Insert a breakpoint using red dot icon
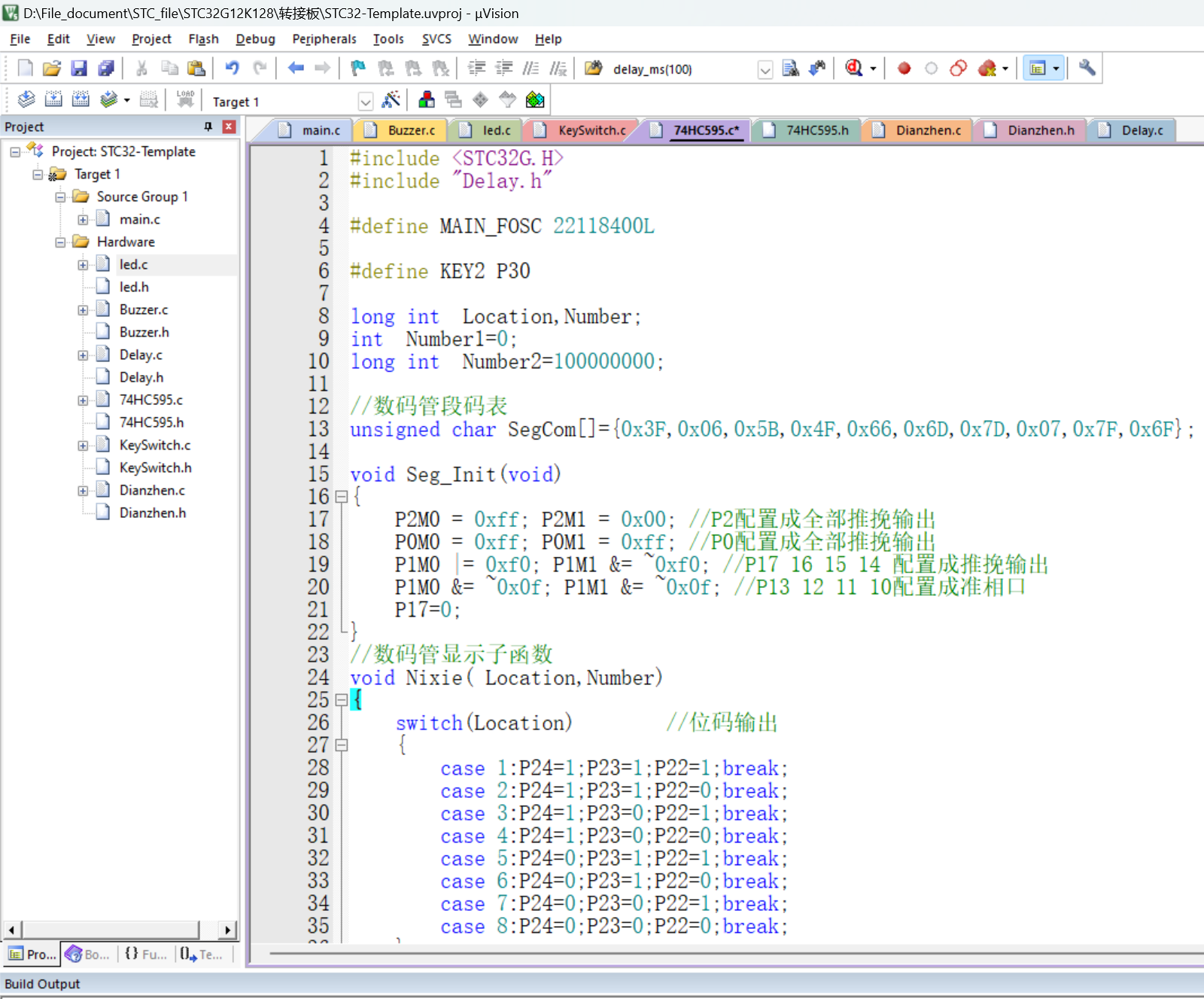1204x999 pixels. [904, 69]
